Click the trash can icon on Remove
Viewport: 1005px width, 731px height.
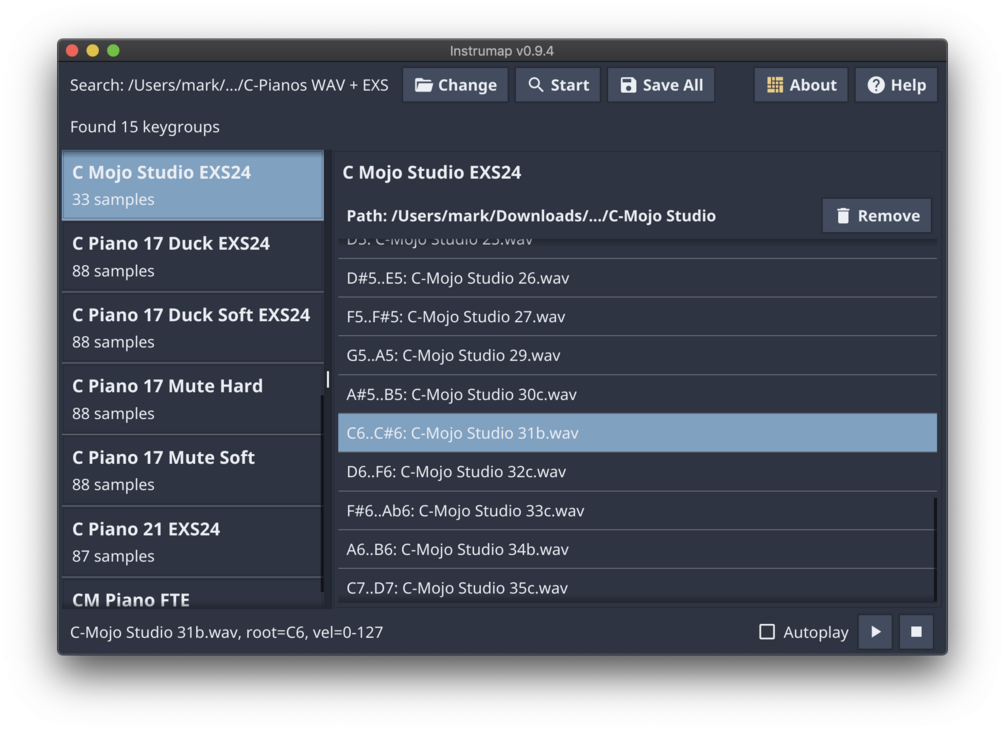coord(843,216)
